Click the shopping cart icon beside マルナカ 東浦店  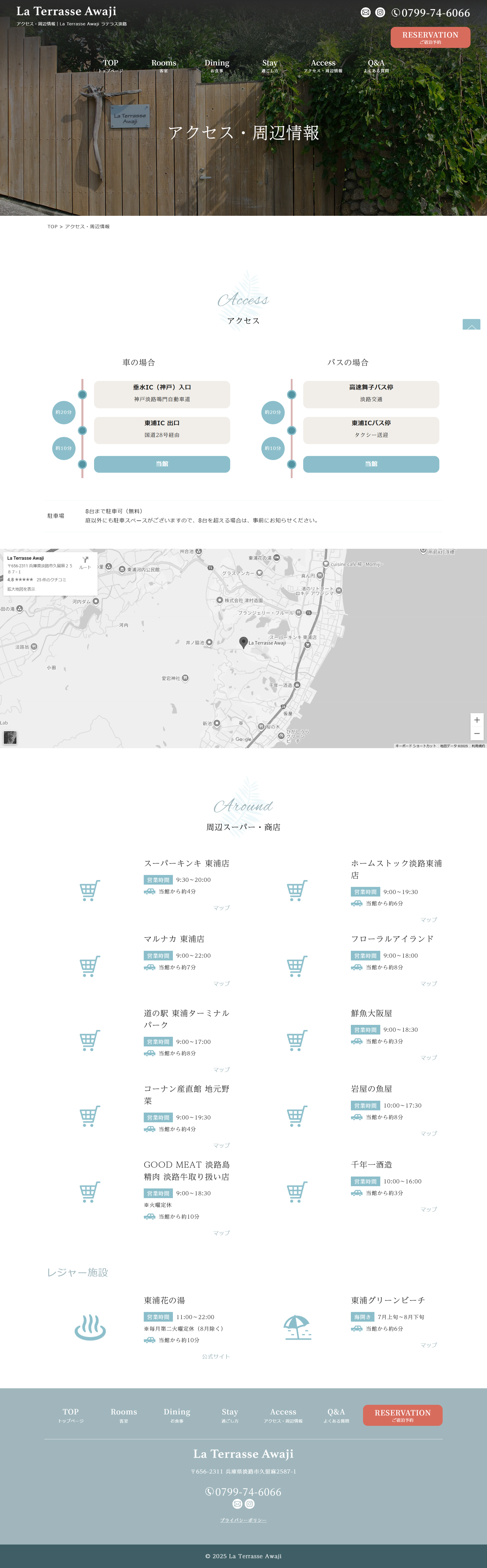click(x=89, y=967)
